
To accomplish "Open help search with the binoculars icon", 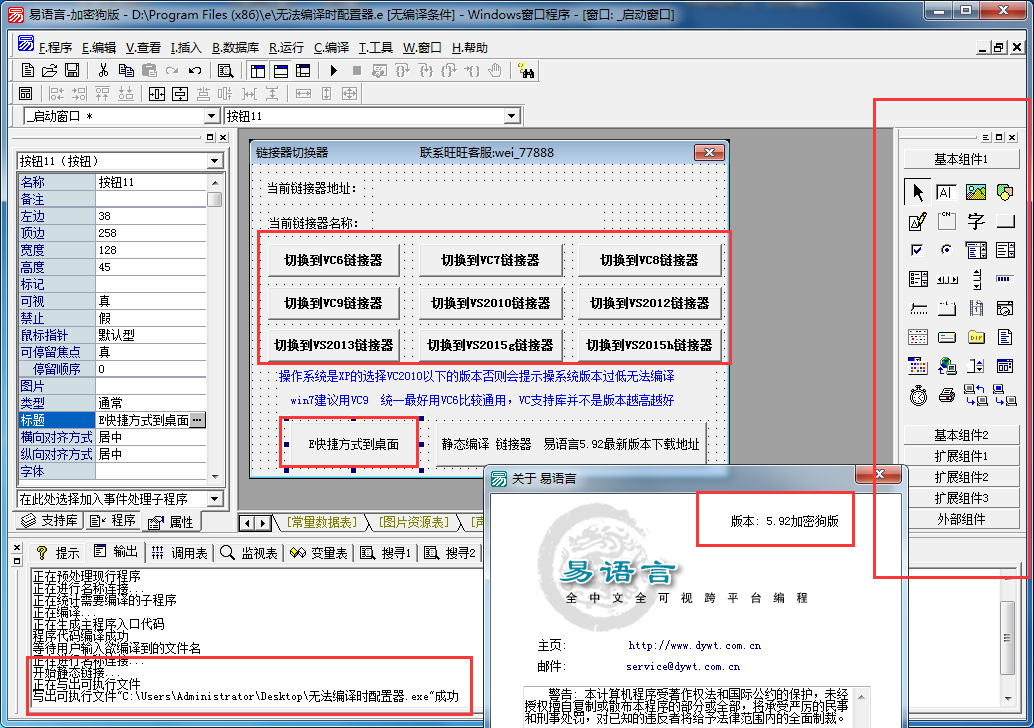I will (526, 71).
